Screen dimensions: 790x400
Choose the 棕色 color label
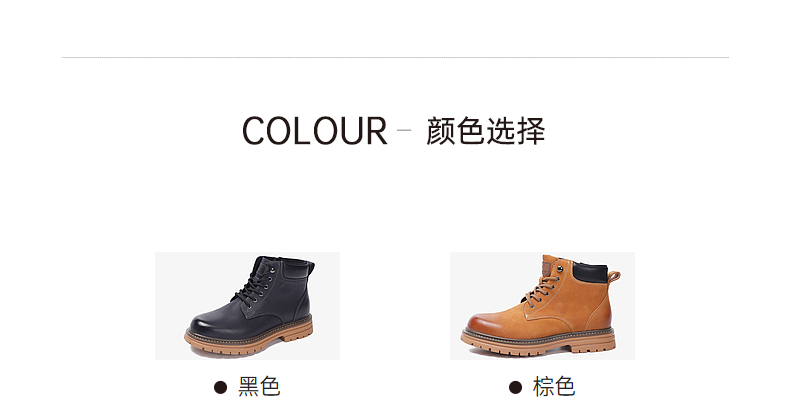pyautogui.click(x=554, y=387)
